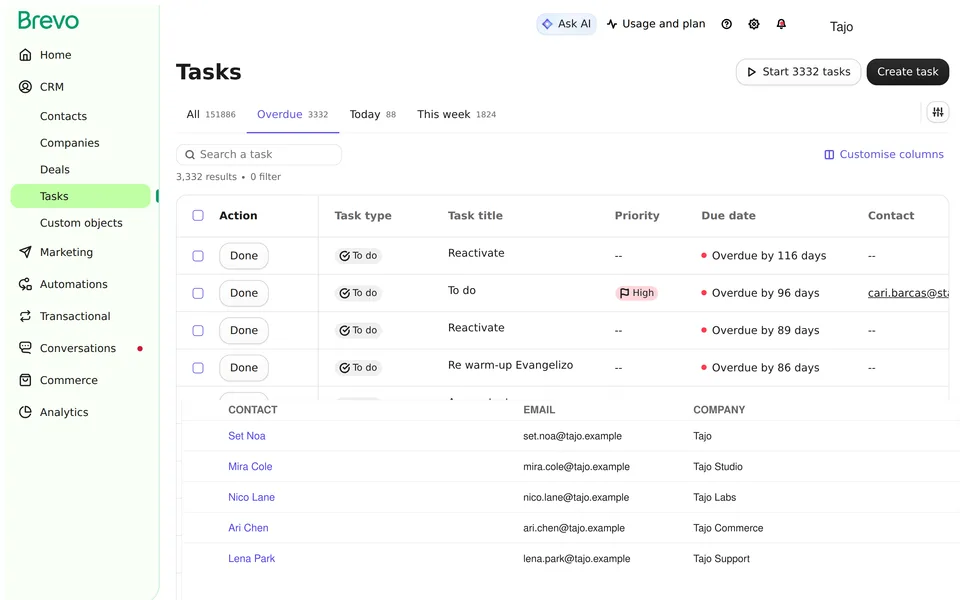
Task: Open the cari.barcas contact email link
Action: [x=909, y=293]
